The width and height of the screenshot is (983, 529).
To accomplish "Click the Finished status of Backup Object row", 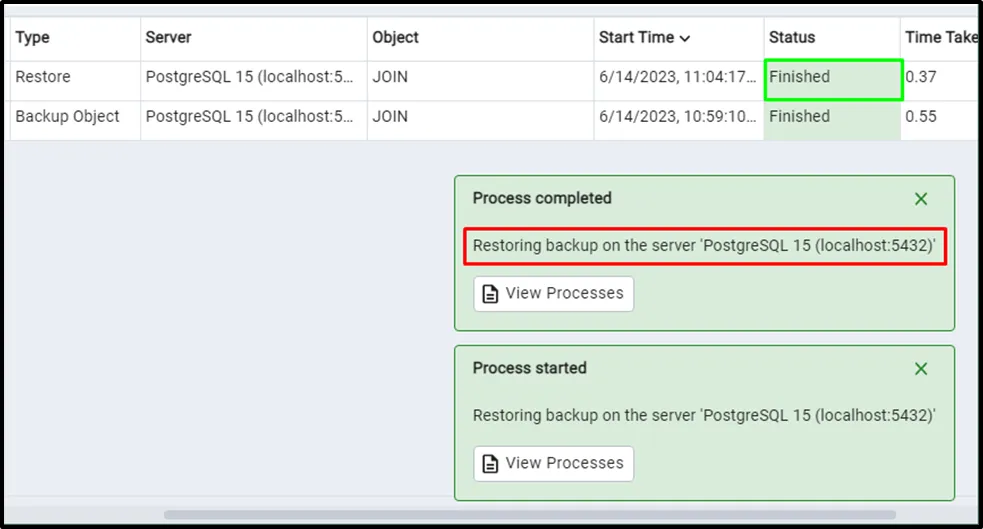I will [800, 116].
